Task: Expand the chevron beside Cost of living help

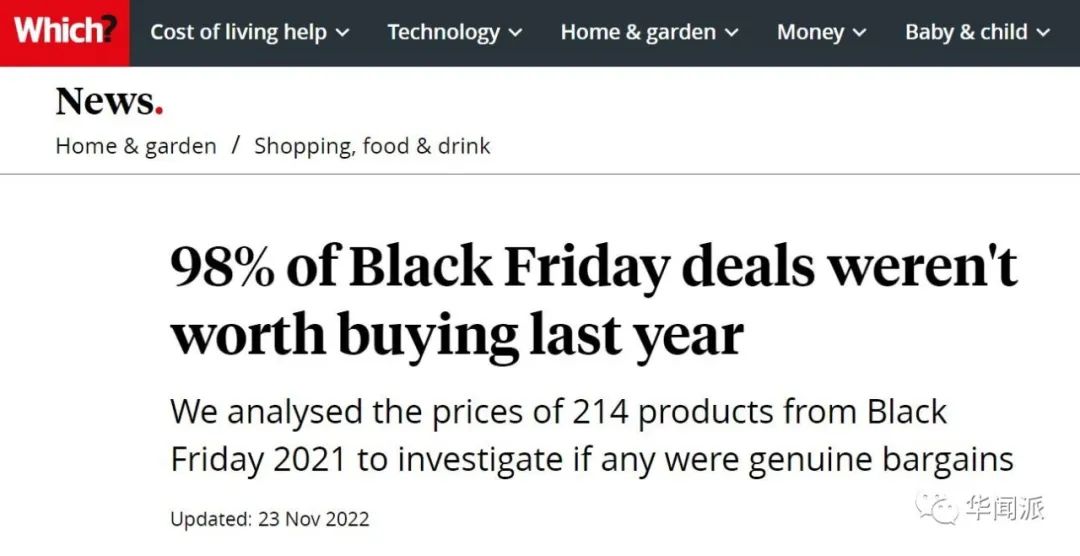Action: [x=342, y=33]
